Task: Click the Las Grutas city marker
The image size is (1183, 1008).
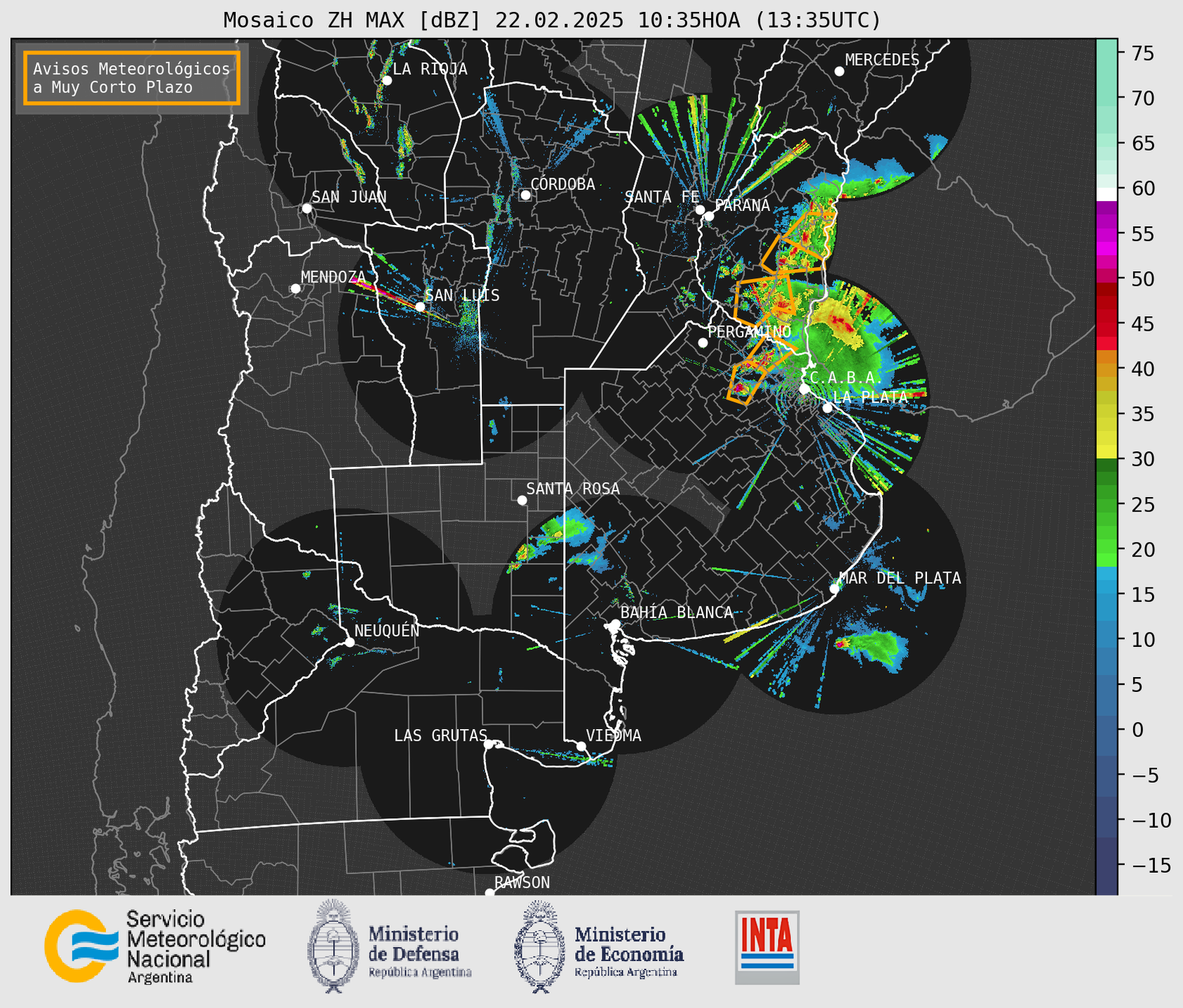Action: point(489,744)
